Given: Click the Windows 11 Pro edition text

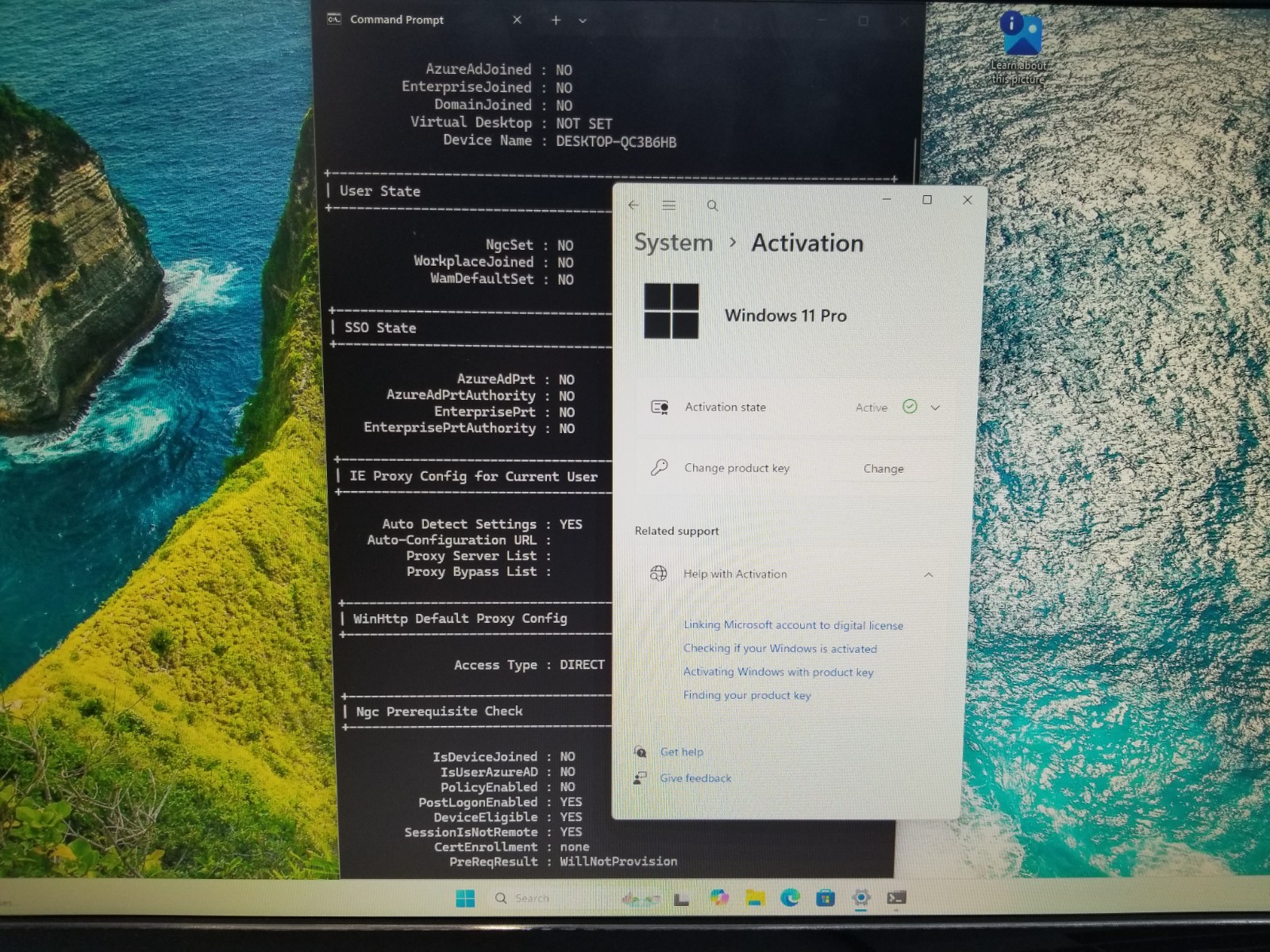Looking at the screenshot, I should [785, 316].
